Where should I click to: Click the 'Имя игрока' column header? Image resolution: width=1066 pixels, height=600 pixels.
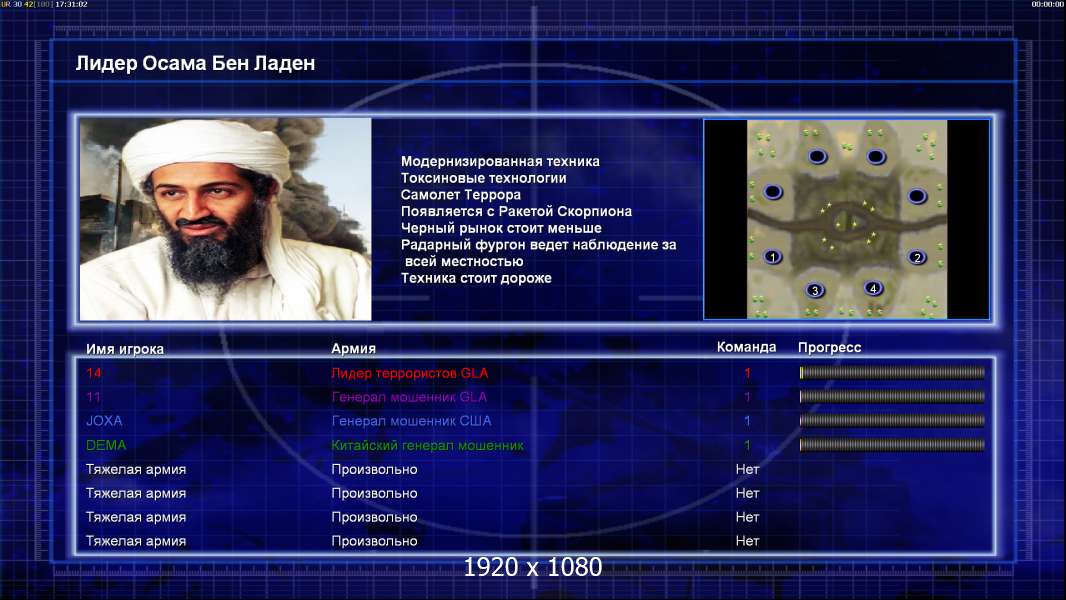125,348
